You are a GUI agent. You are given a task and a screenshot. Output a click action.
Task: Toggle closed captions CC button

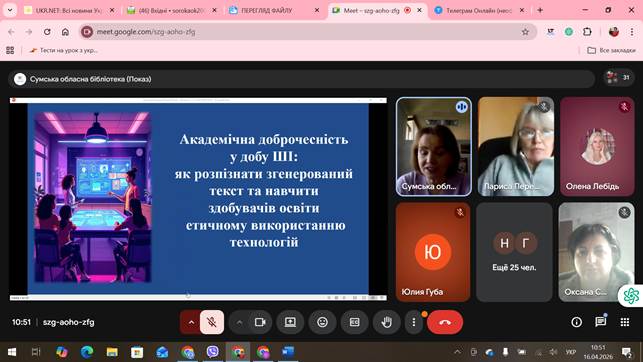pyautogui.click(x=355, y=322)
